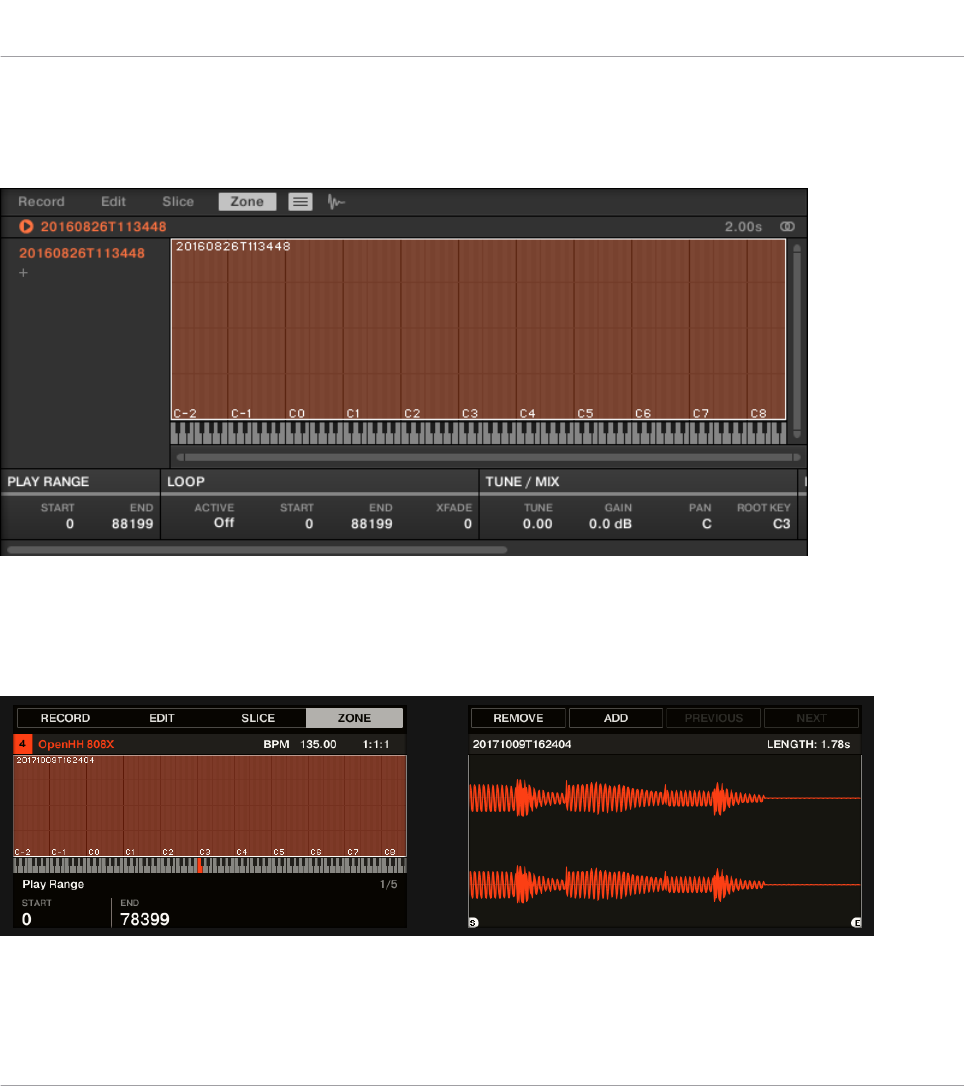Open the Record tab in software sampler

coord(41,202)
